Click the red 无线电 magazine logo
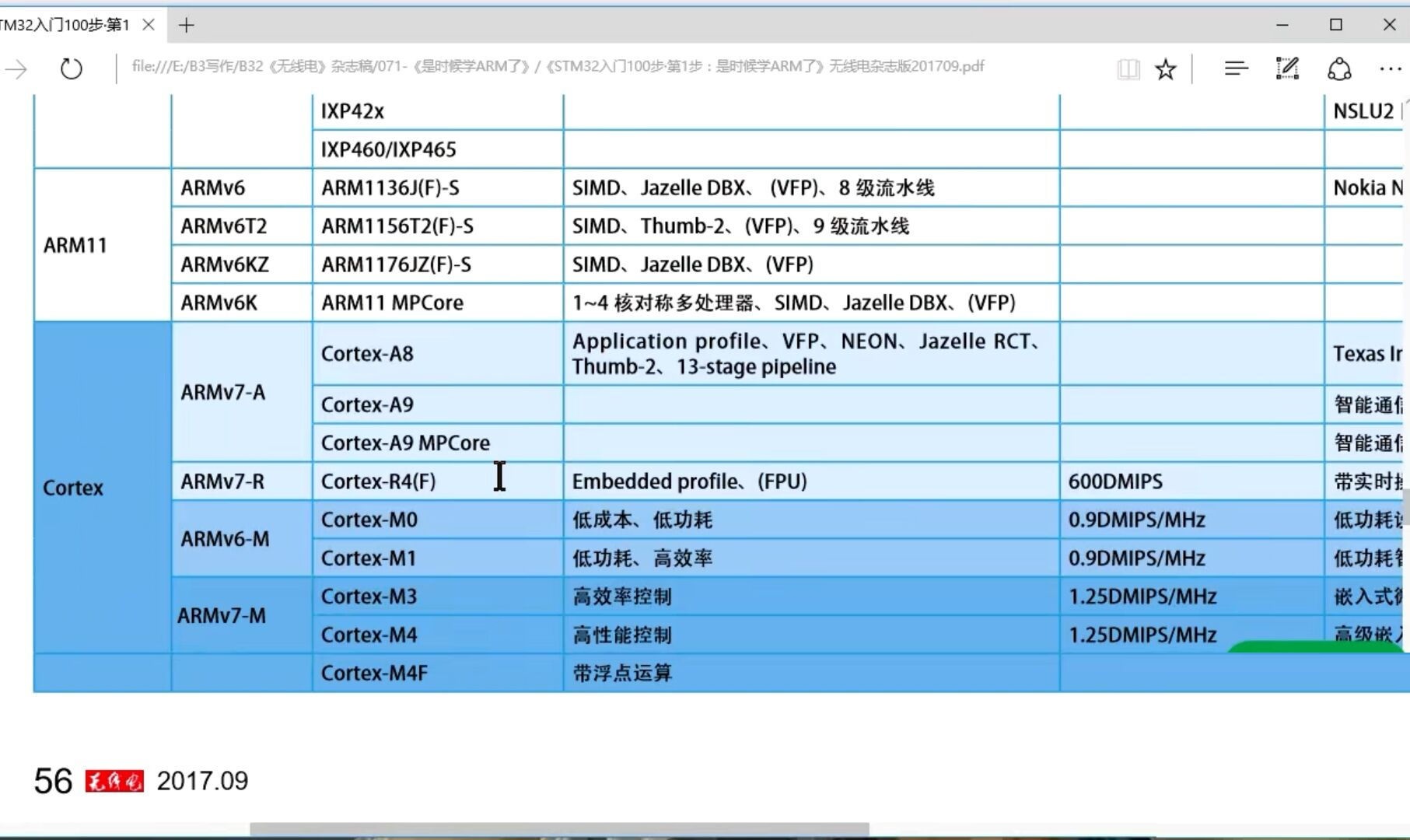 coord(114,782)
